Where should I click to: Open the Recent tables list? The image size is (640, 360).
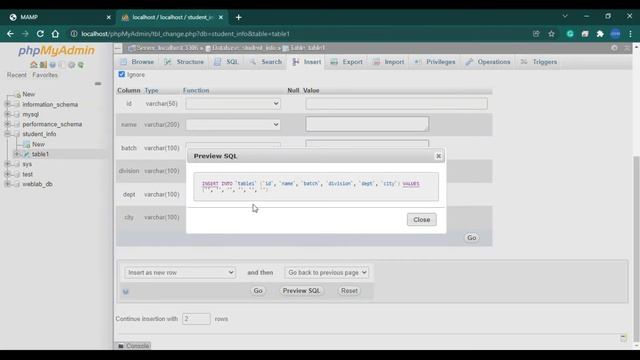click(17, 75)
